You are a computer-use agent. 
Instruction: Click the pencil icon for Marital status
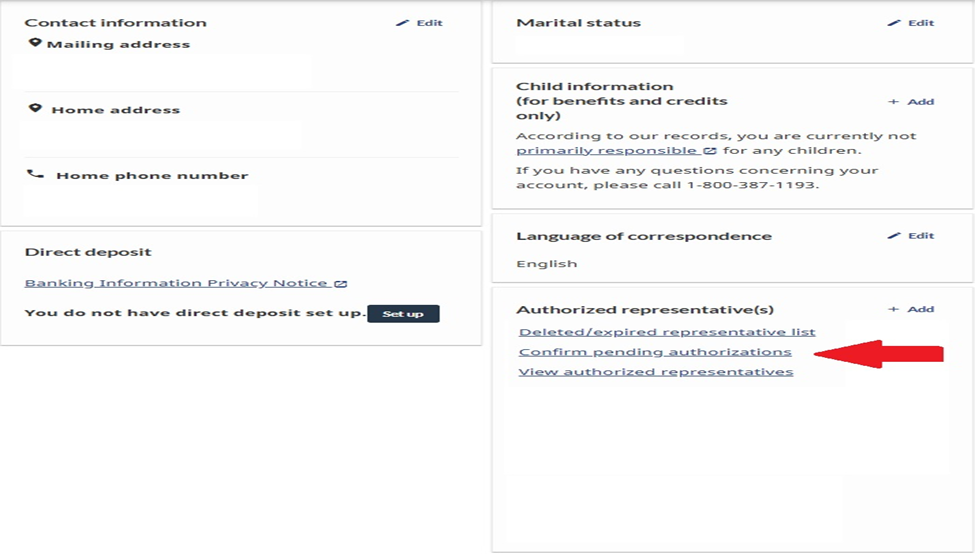tap(894, 23)
